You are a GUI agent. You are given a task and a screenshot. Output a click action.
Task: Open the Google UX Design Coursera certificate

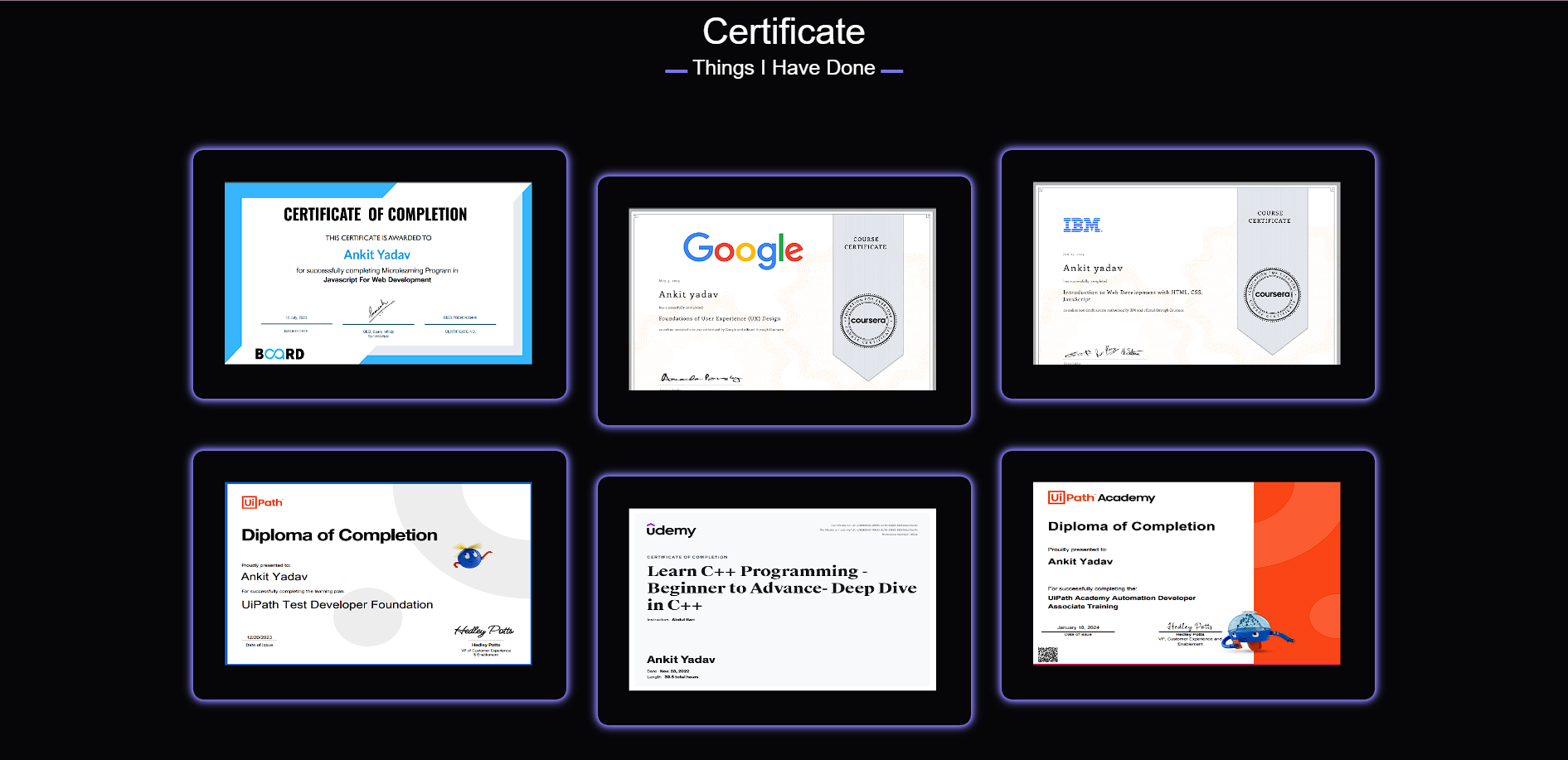tap(783, 299)
